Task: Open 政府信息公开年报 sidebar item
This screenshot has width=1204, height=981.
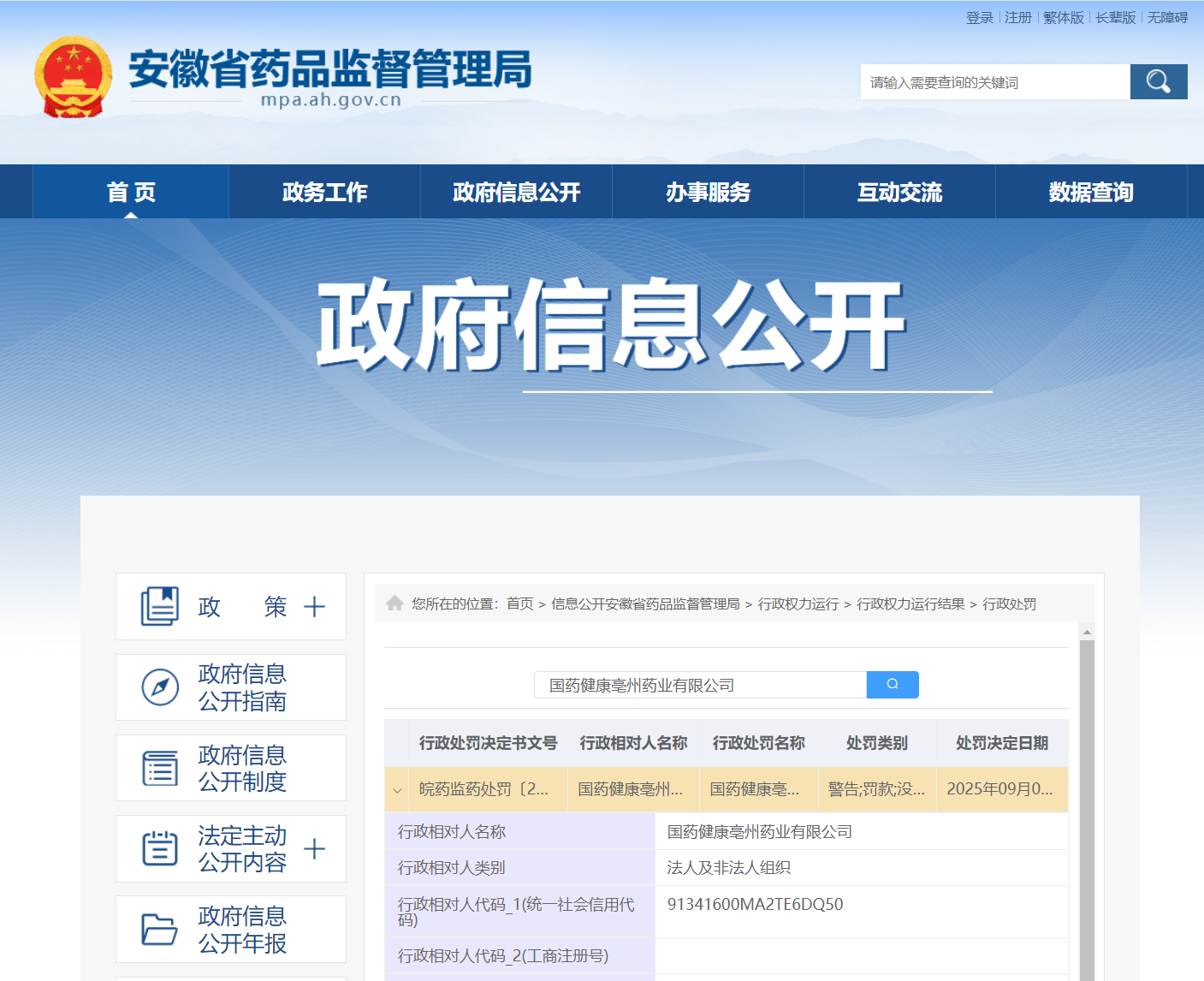Action: [231, 930]
